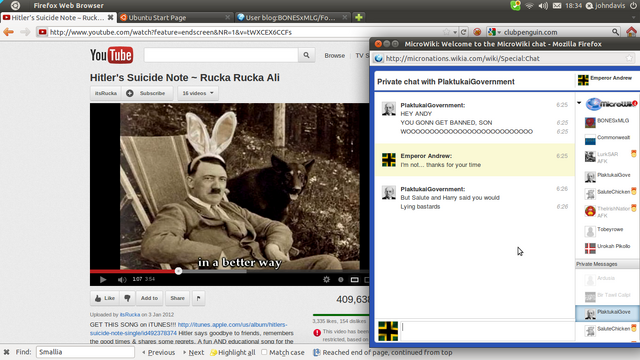Open the iTunes link in description
This screenshot has height=360, width=640.
188,329
